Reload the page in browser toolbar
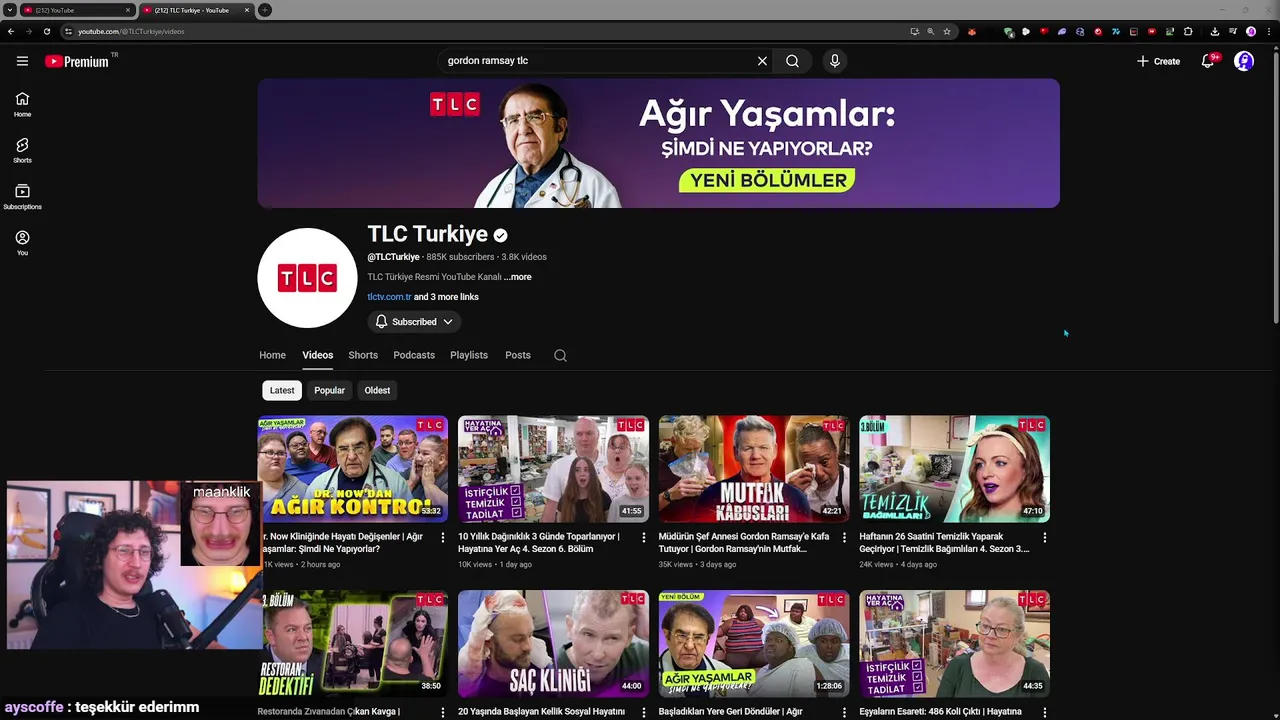This screenshot has height=720, width=1280. click(x=46, y=32)
